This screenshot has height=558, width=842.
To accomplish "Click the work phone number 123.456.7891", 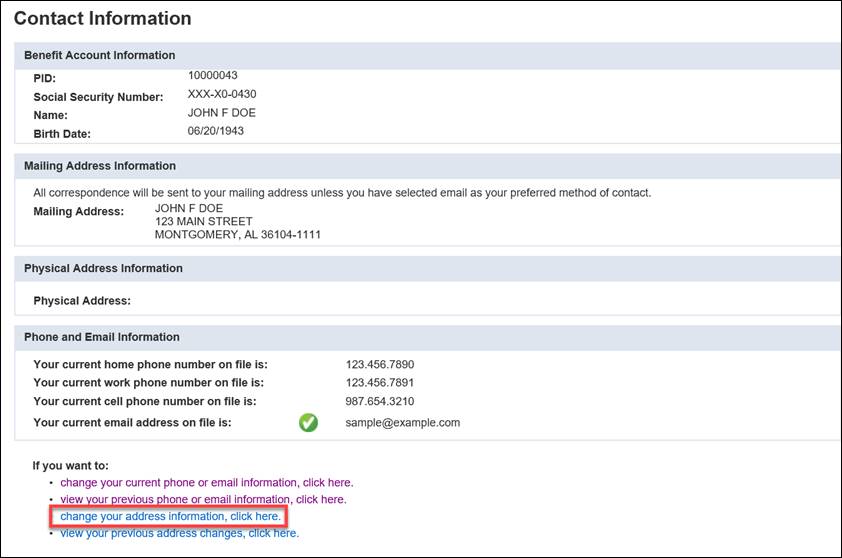I will [x=380, y=383].
